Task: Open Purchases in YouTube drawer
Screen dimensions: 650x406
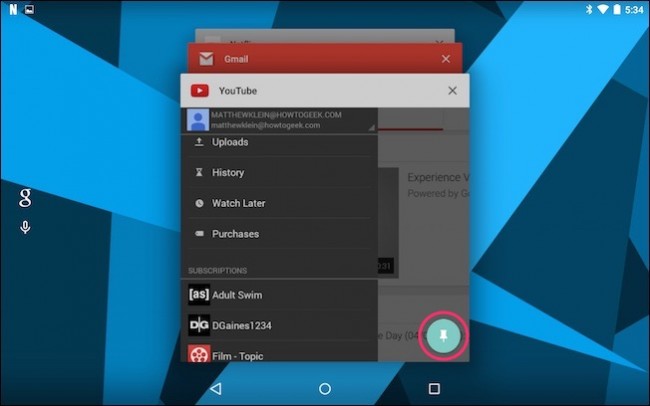Action: click(279, 234)
